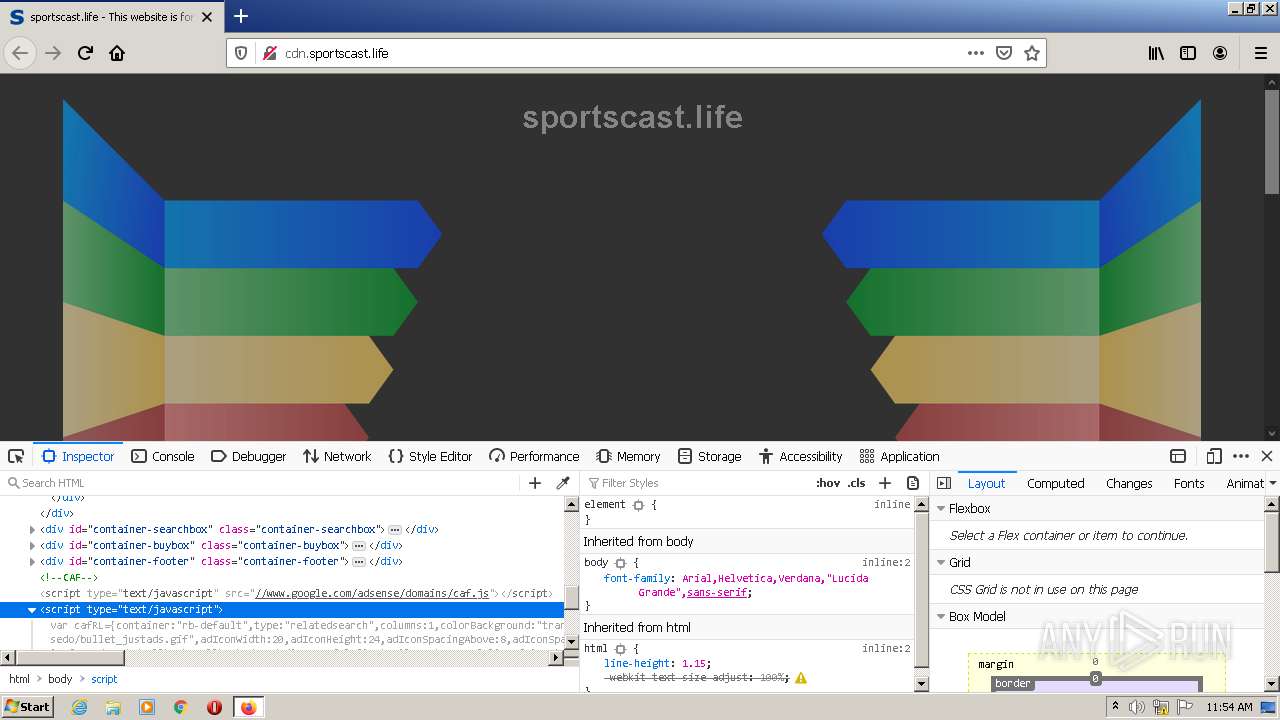
Task: Open the caf.js script source link
Action: 372,594
